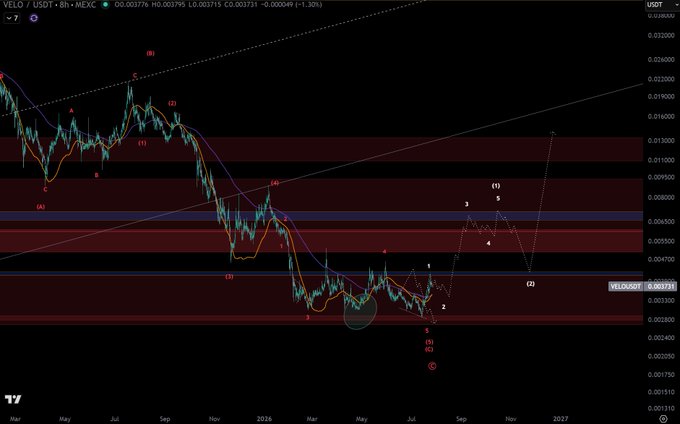Select the red (3) wave label
The image size is (680, 424).
[x=229, y=277]
